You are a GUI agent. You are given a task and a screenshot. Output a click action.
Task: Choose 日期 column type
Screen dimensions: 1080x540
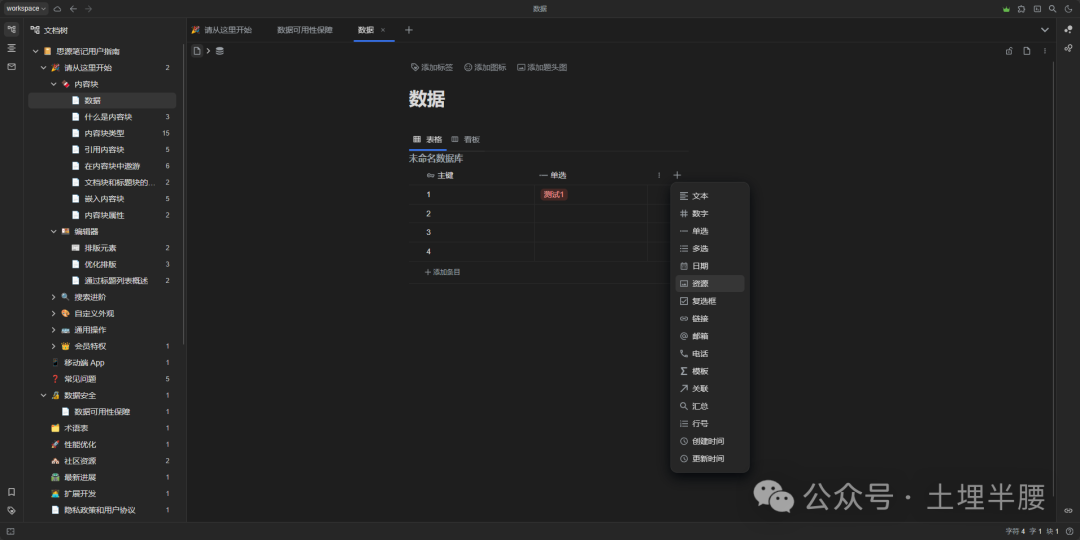pos(709,266)
